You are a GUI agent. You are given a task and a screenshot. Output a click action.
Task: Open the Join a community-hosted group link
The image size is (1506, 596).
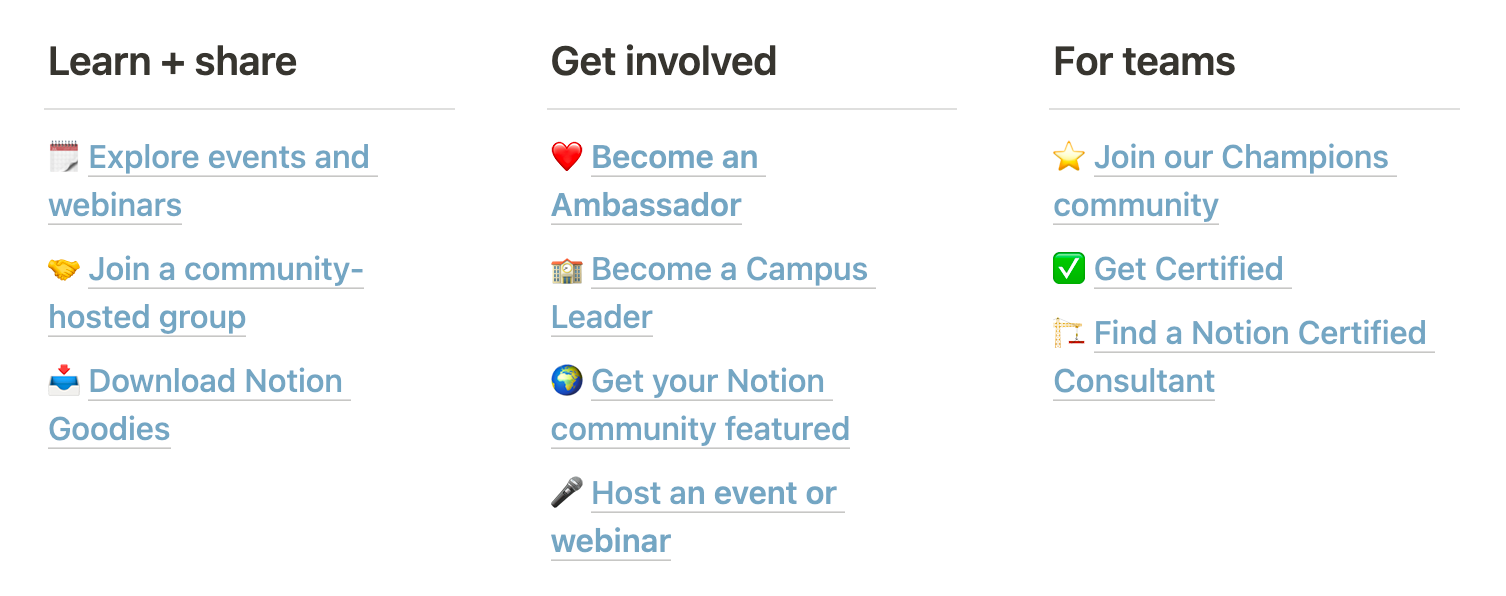tap(226, 268)
